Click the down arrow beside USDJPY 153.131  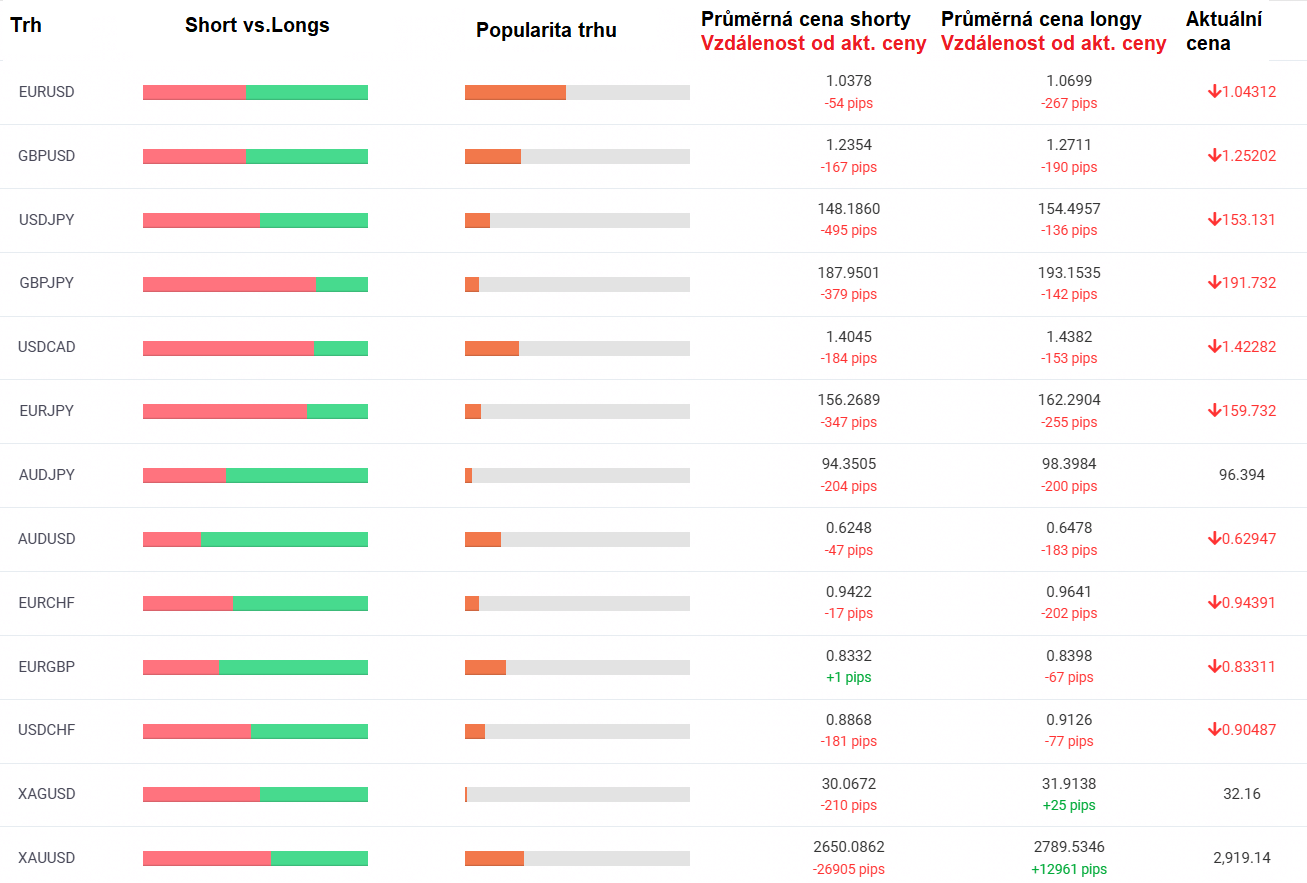click(1214, 220)
